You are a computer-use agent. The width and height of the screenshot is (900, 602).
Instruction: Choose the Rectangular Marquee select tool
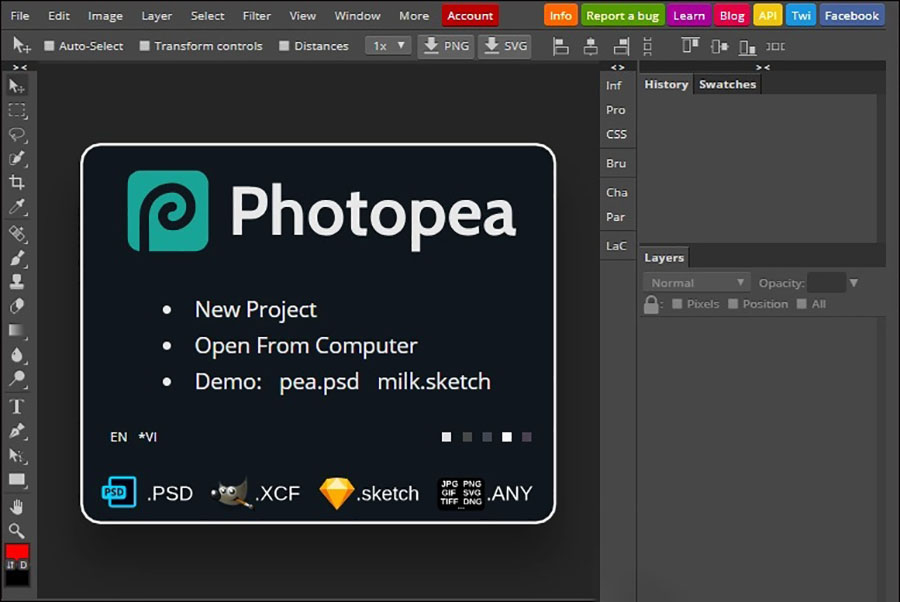pos(17,110)
